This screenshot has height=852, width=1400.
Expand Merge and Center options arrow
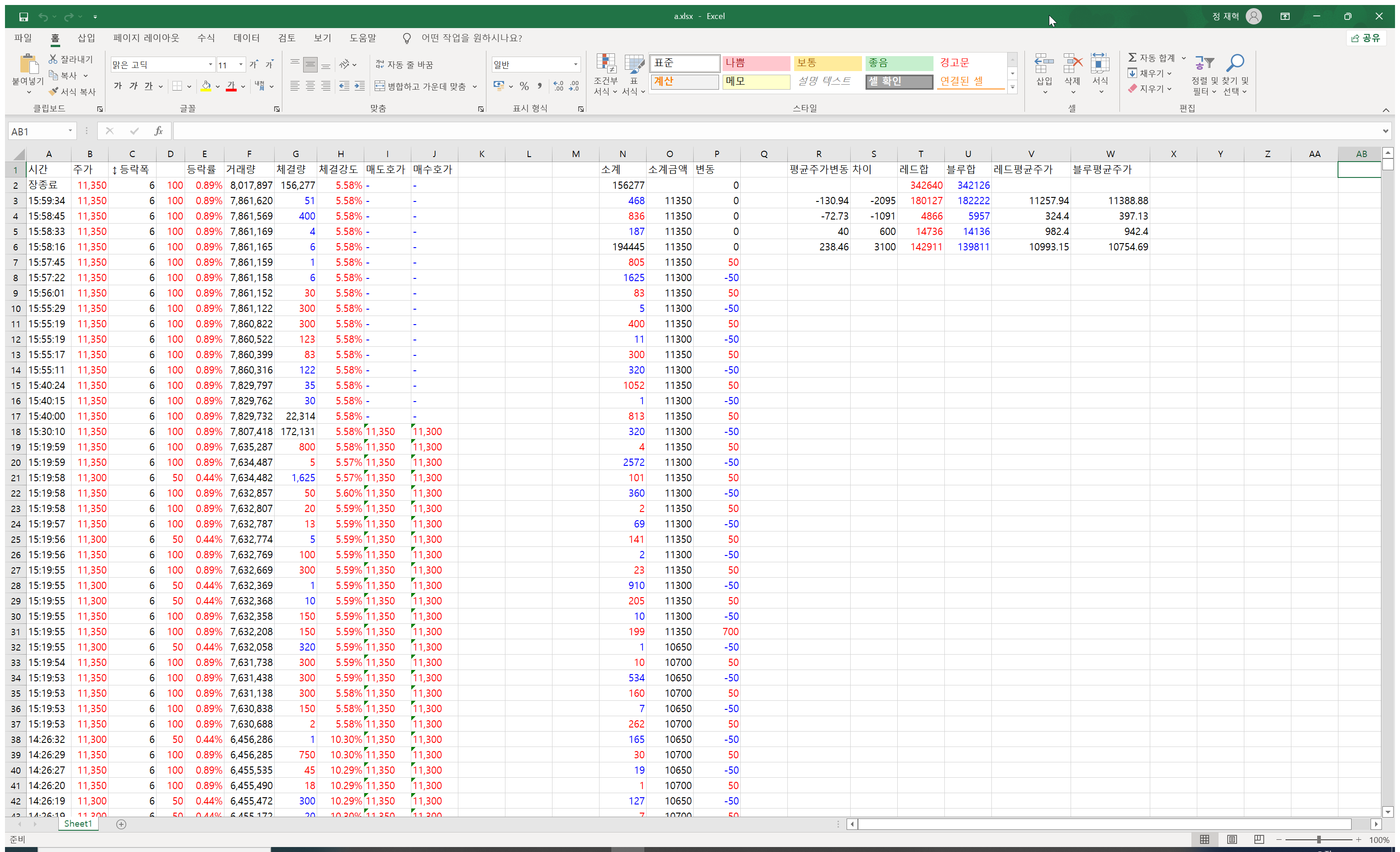[474, 87]
